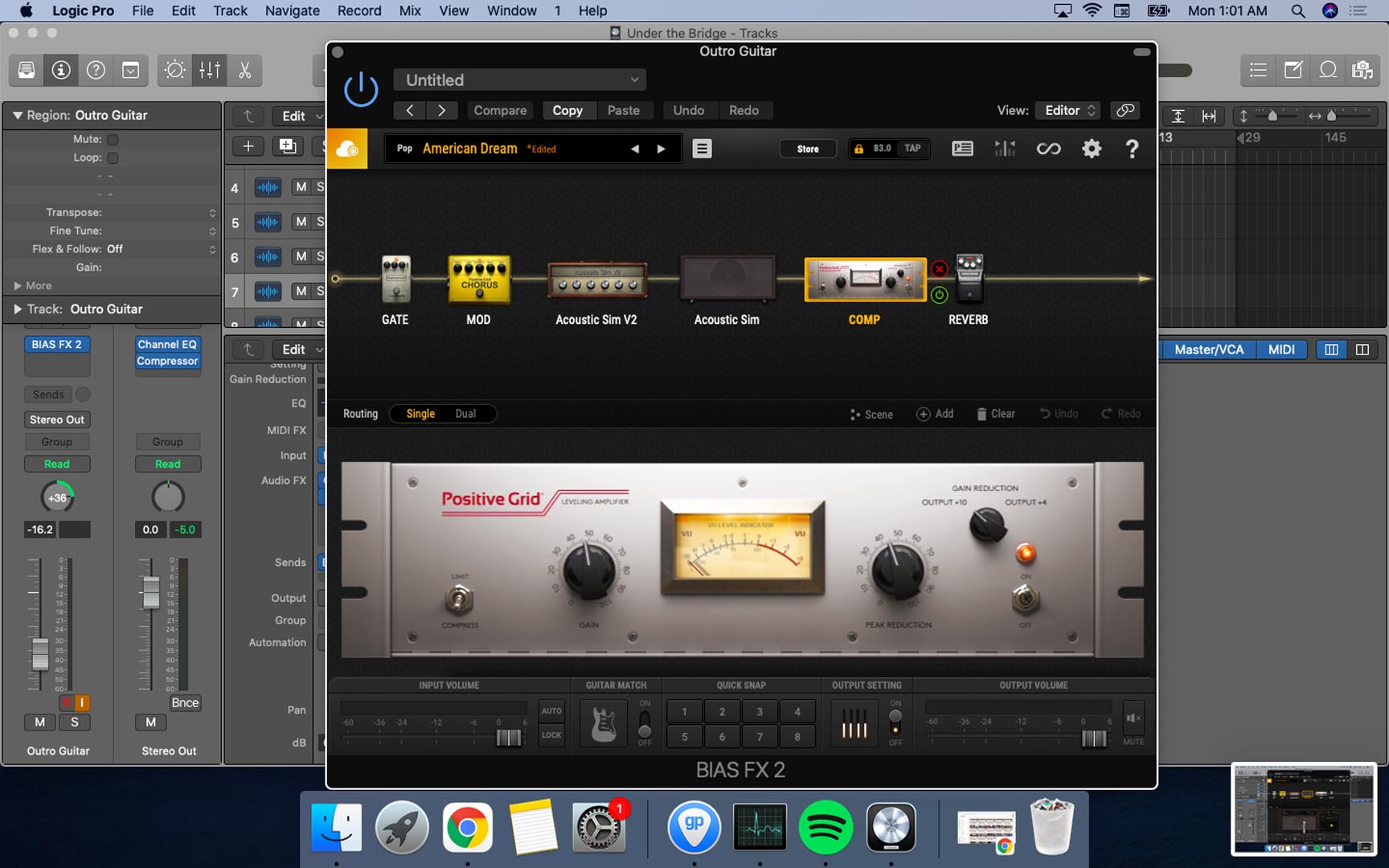Open the View Editor dropdown
1389x868 pixels.
point(1067,110)
